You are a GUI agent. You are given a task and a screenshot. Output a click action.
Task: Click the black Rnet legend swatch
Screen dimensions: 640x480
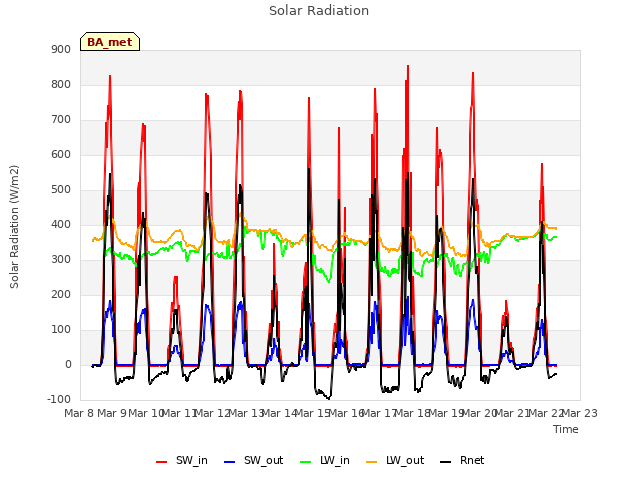(446, 462)
